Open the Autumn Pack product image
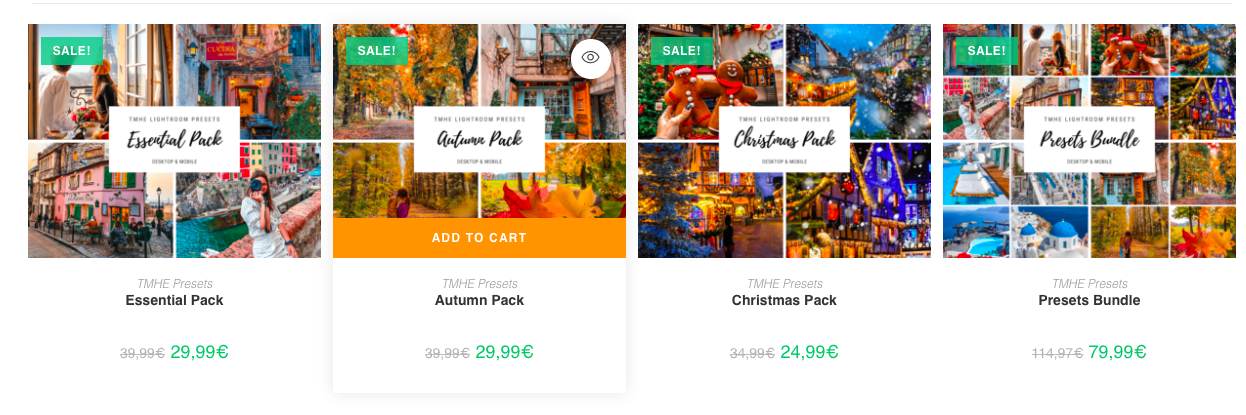The height and width of the screenshot is (415, 1246). pyautogui.click(x=479, y=121)
